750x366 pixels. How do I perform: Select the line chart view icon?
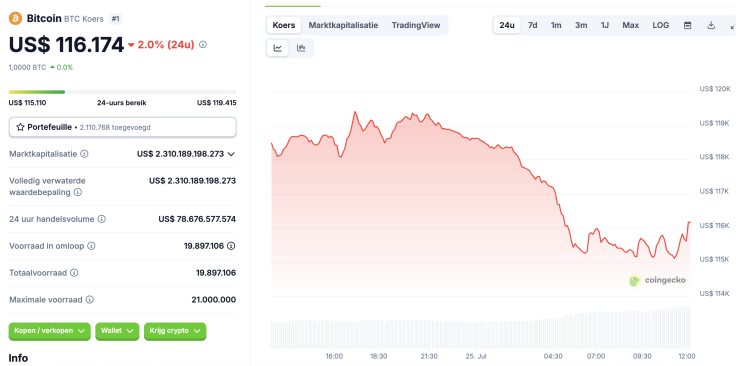277,48
